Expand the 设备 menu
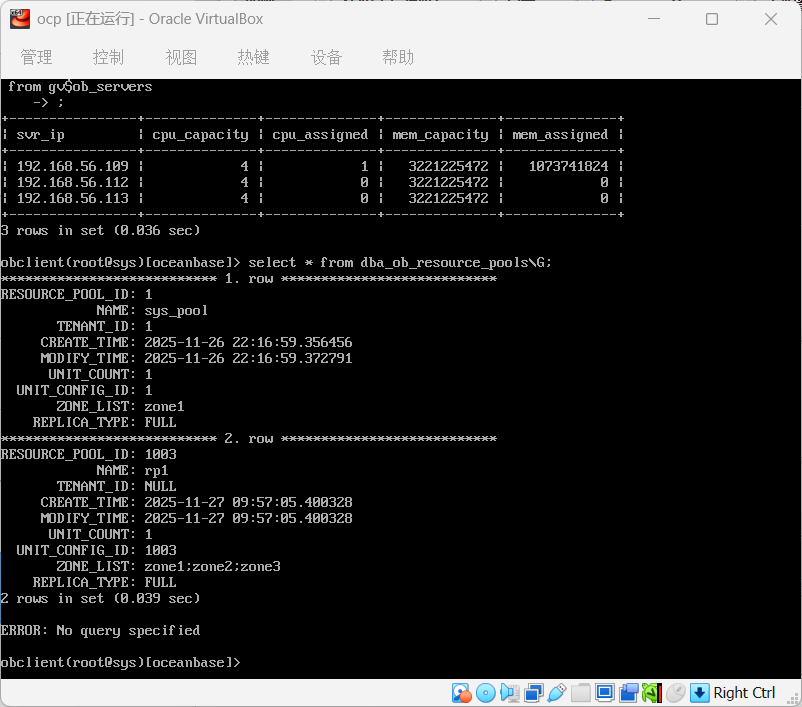The width and height of the screenshot is (802, 707). tap(326, 57)
